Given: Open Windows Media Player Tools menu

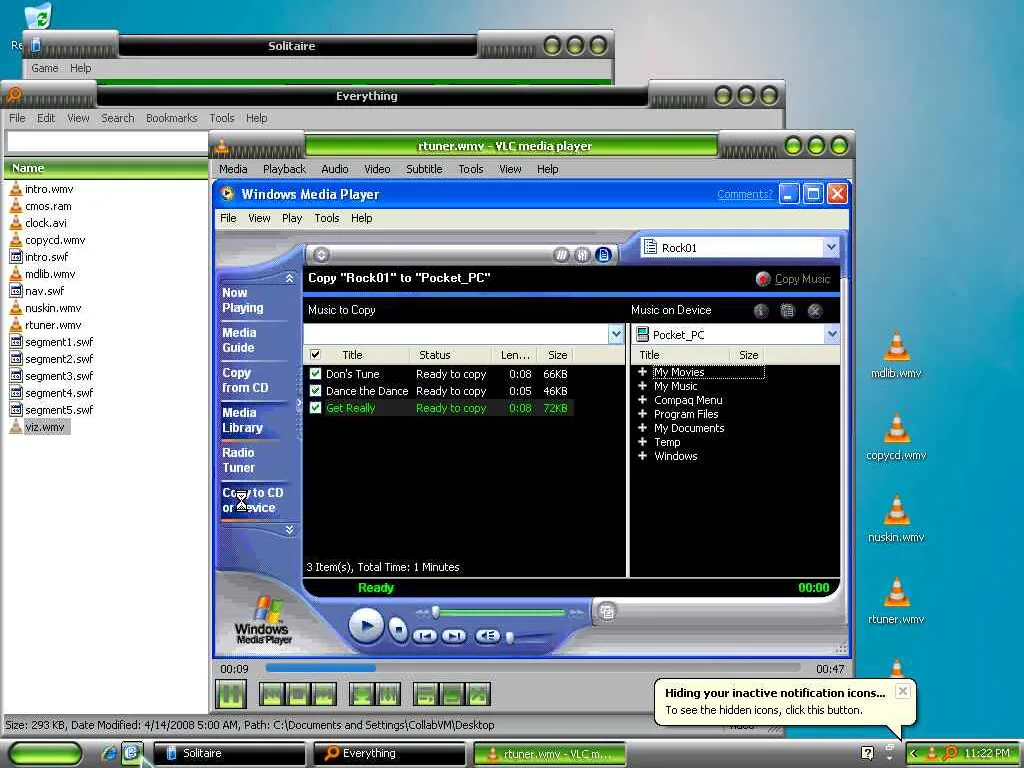Looking at the screenshot, I should click(327, 218).
